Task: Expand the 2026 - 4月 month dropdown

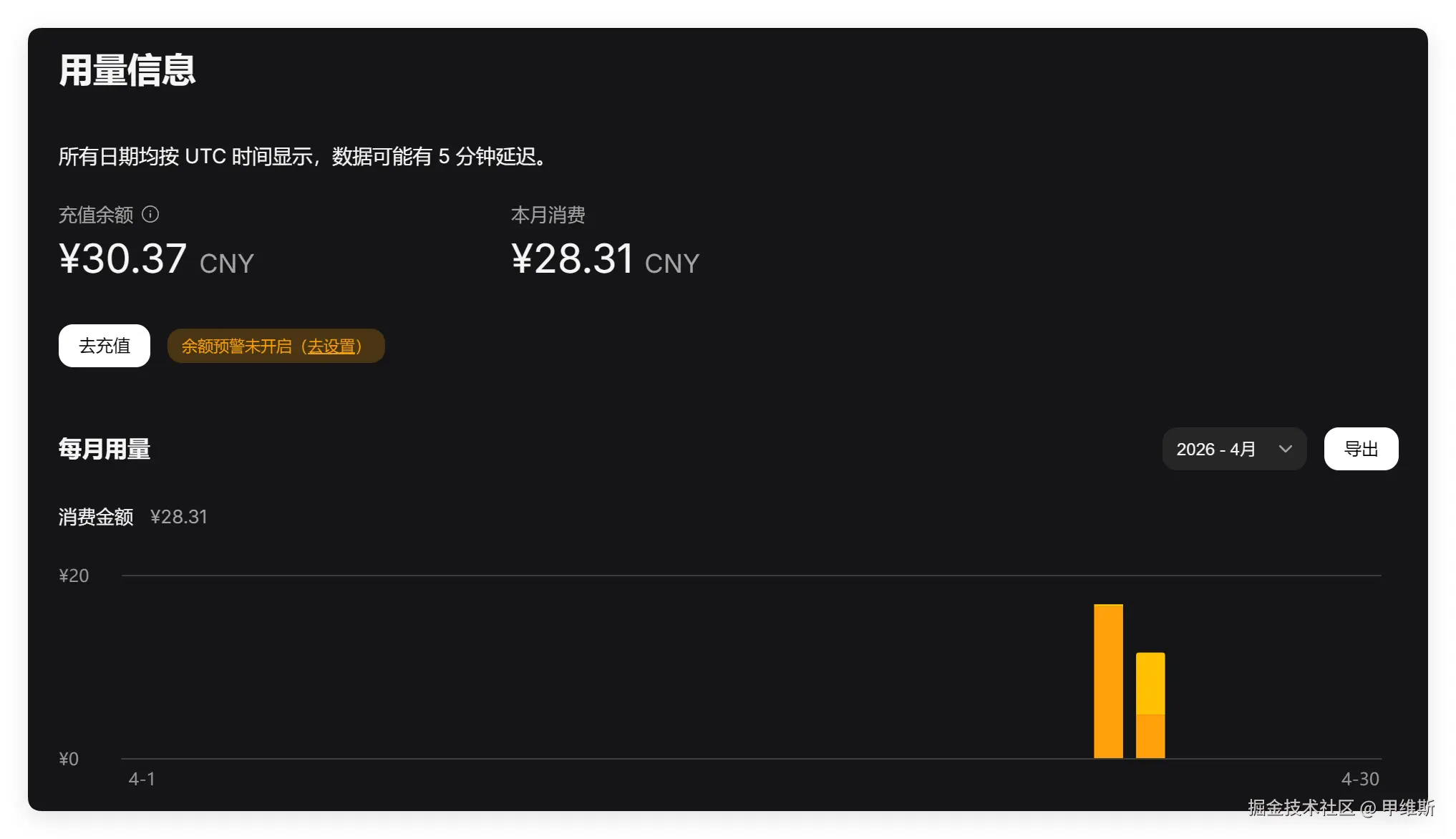Action: point(1234,449)
